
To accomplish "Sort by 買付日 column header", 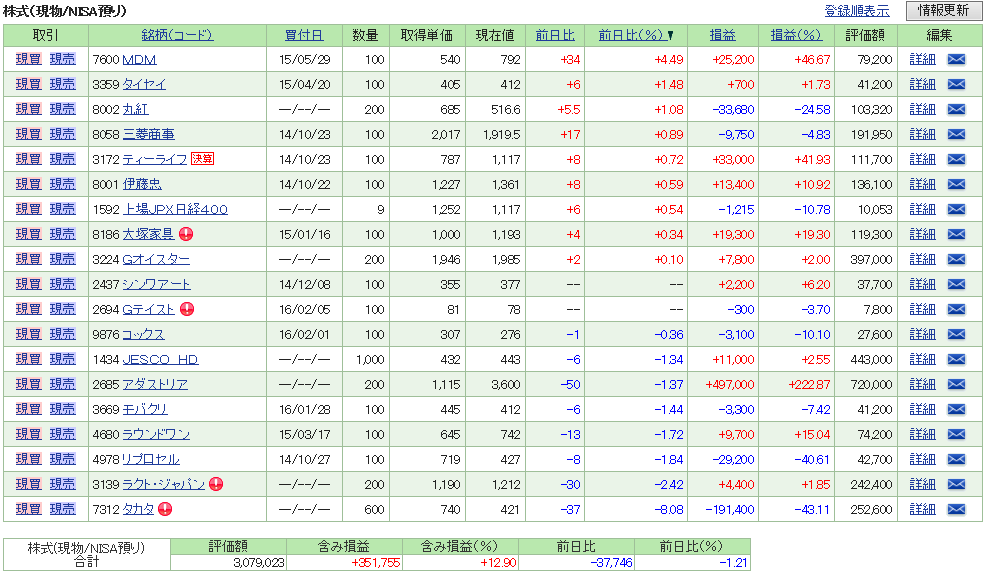I will click(x=304, y=35).
